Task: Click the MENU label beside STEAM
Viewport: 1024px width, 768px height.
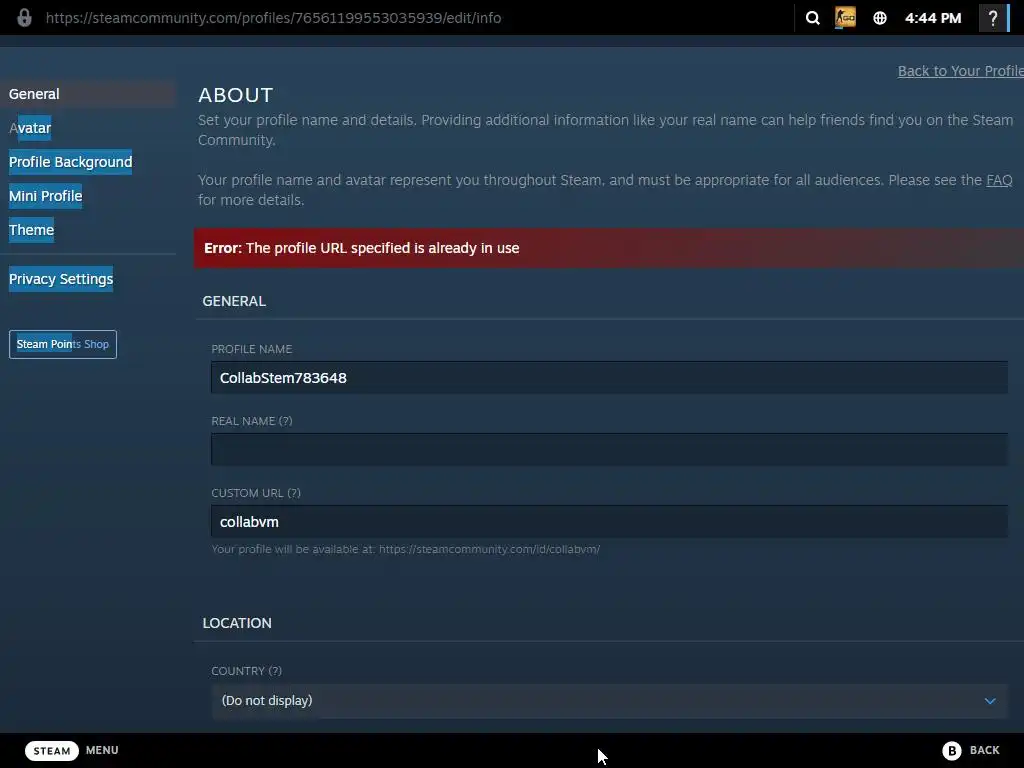Action: (102, 750)
